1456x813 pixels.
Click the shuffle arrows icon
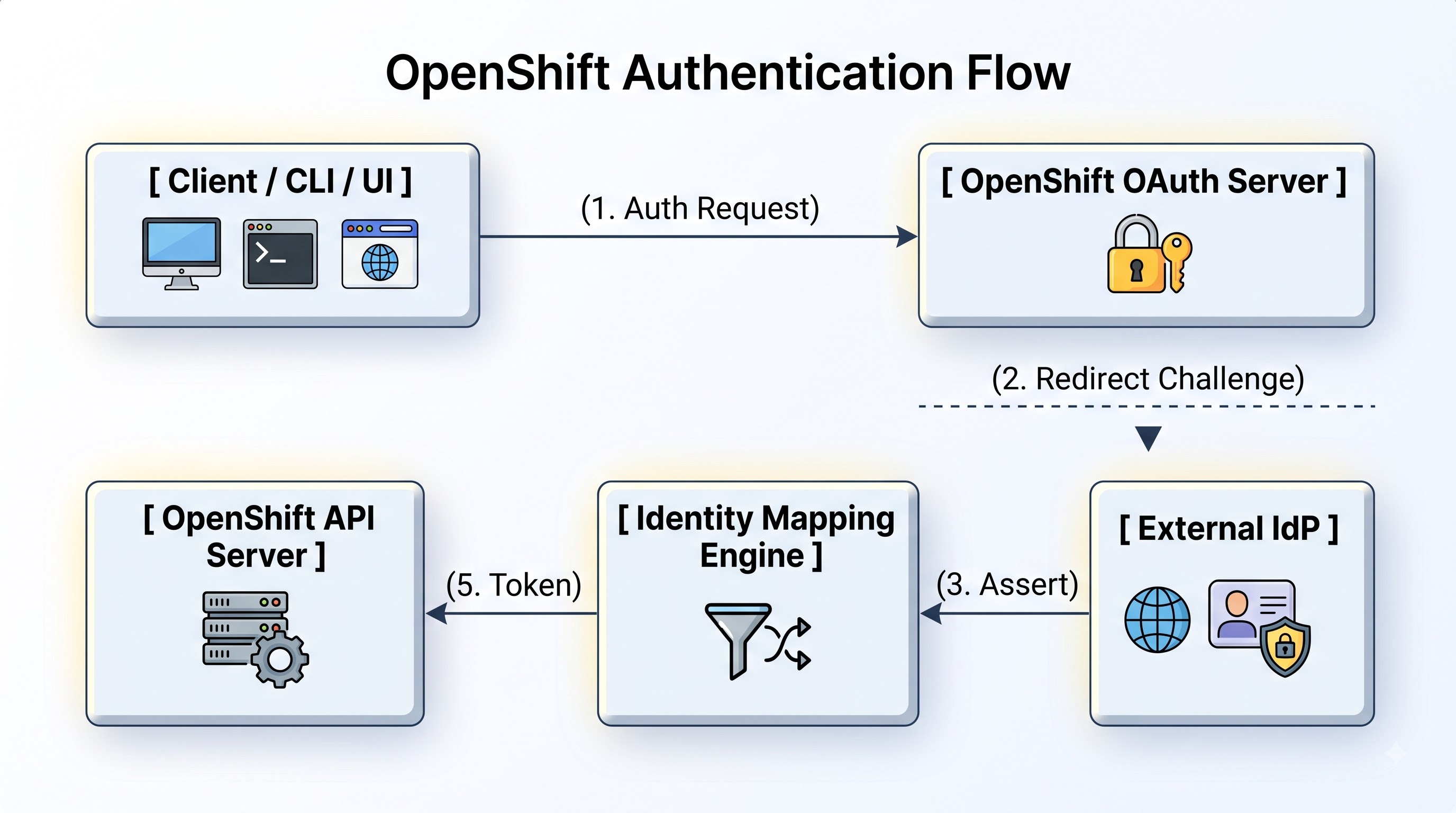[x=788, y=644]
